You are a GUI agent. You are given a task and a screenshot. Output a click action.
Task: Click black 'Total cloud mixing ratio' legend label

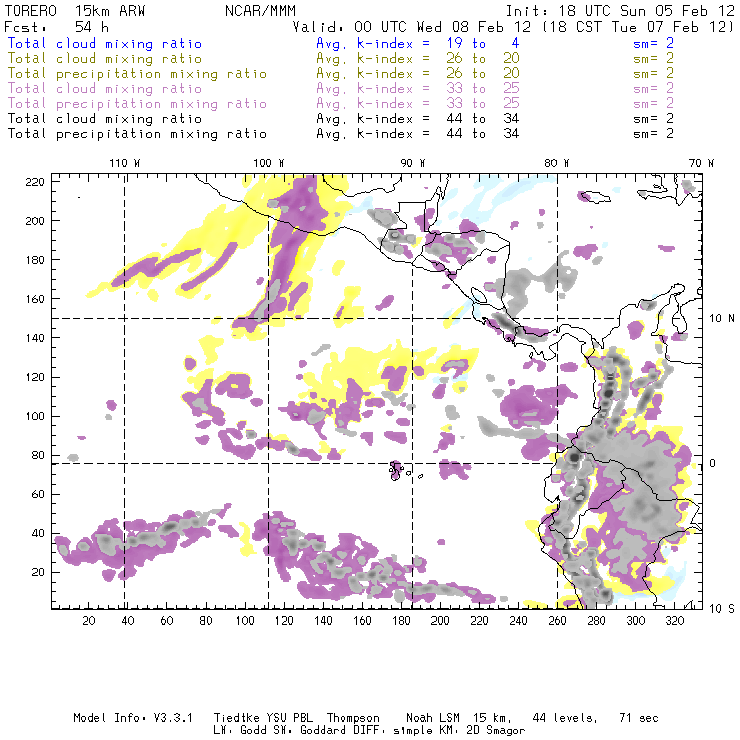pos(105,118)
